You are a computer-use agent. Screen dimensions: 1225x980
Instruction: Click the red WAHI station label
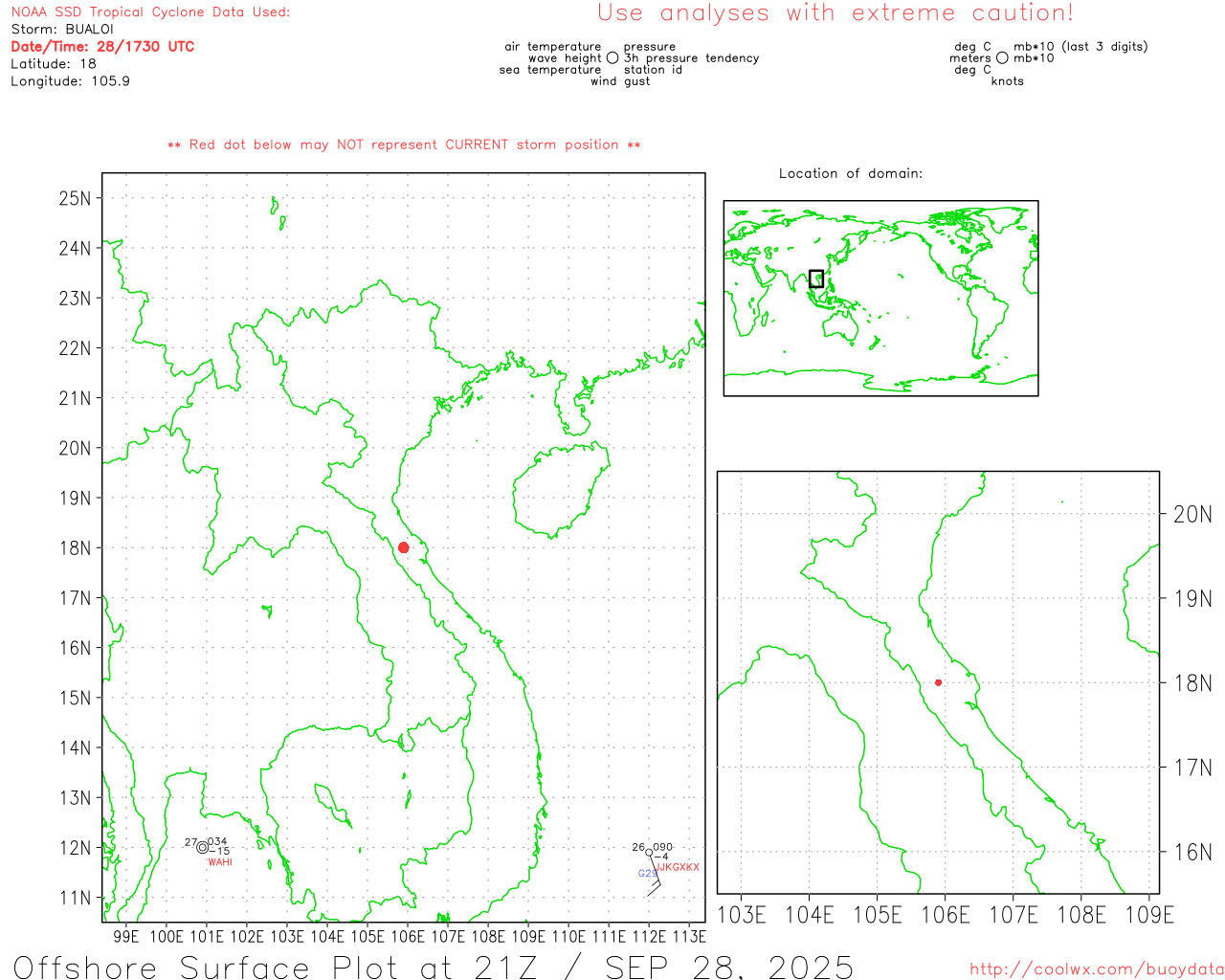pyautogui.click(x=219, y=862)
